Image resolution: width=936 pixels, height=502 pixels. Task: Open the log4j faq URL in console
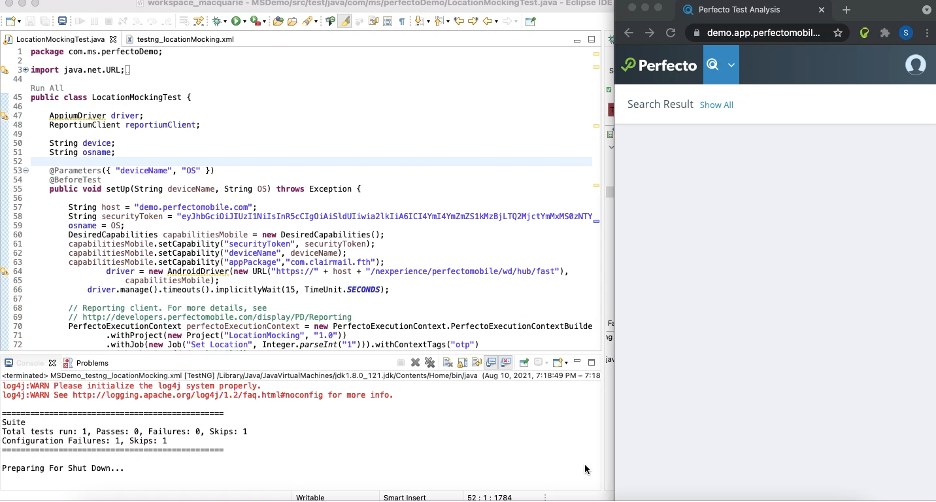pyautogui.click(x=198, y=395)
